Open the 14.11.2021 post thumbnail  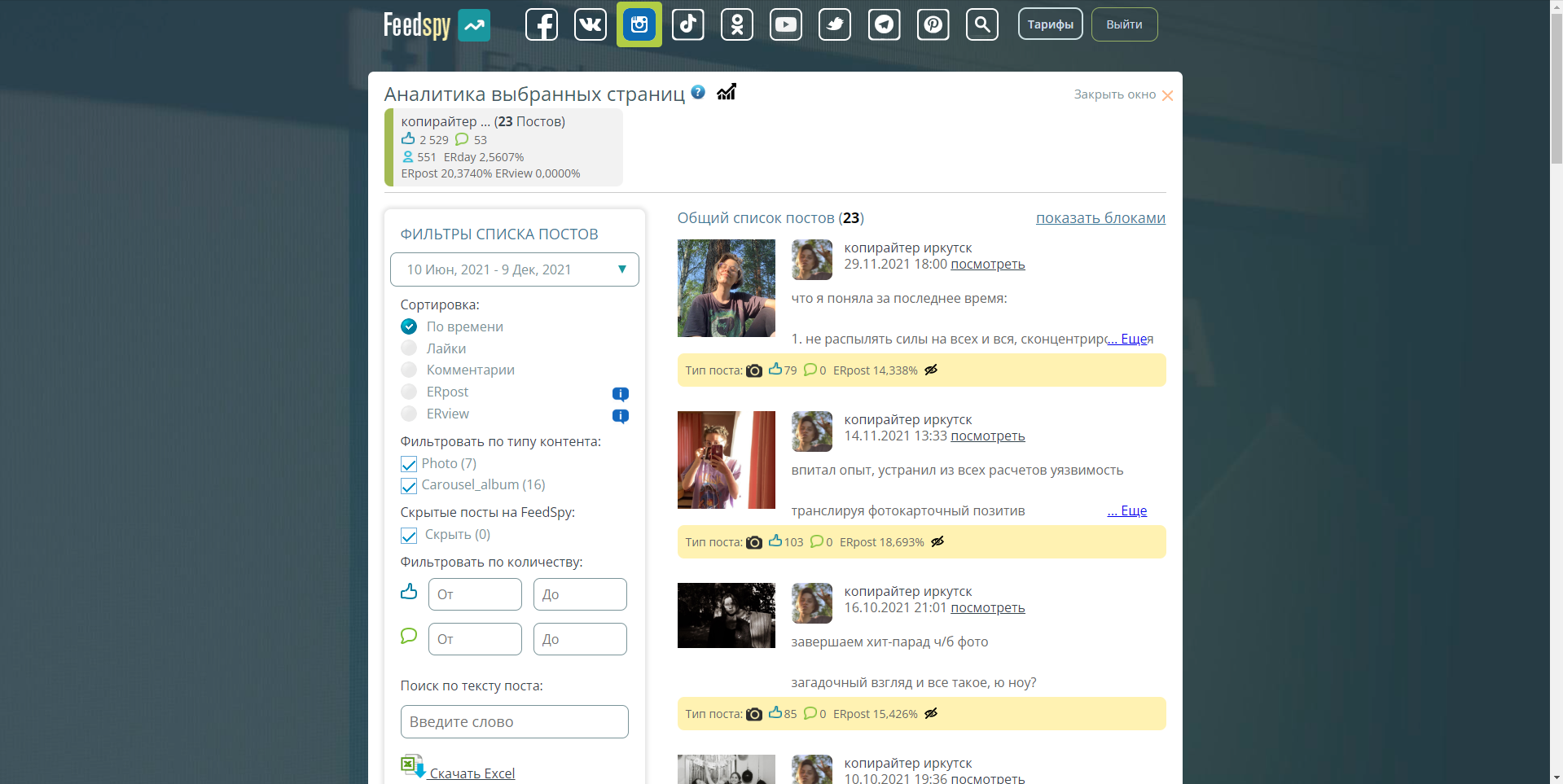coord(727,460)
